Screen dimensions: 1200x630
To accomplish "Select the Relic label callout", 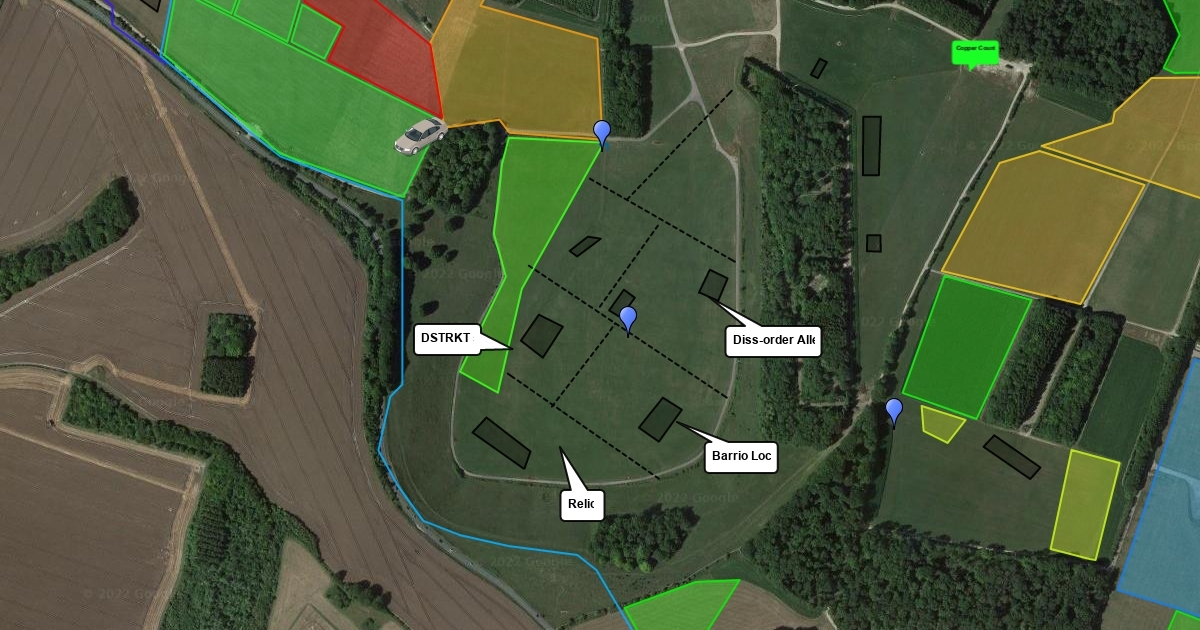I will point(582,505).
